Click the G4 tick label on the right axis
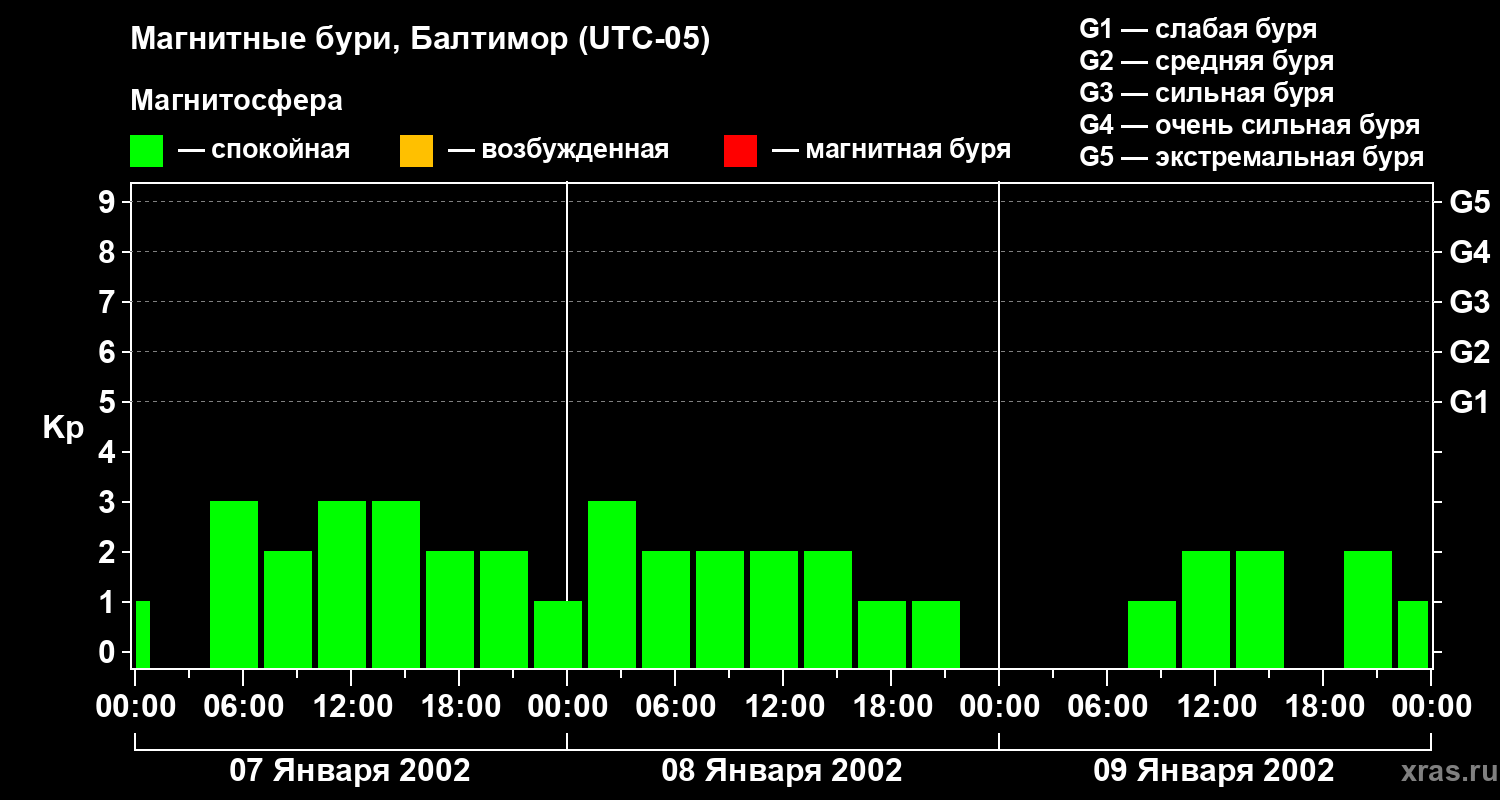 click(x=1469, y=252)
